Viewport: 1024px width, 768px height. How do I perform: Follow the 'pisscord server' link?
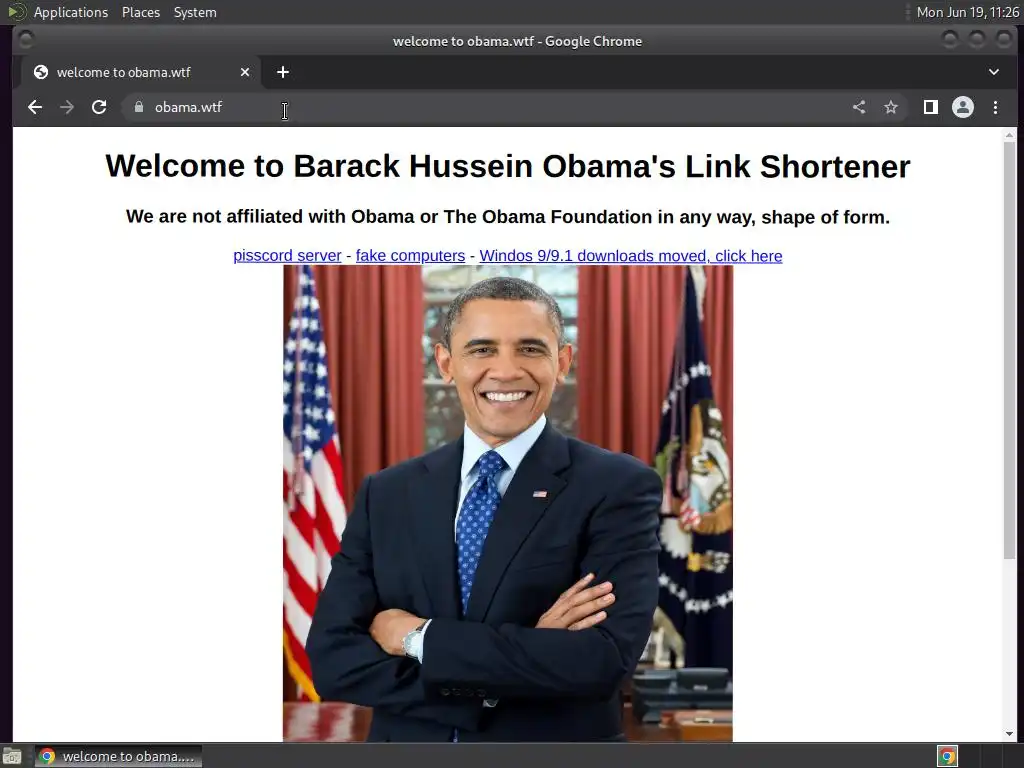coord(287,256)
